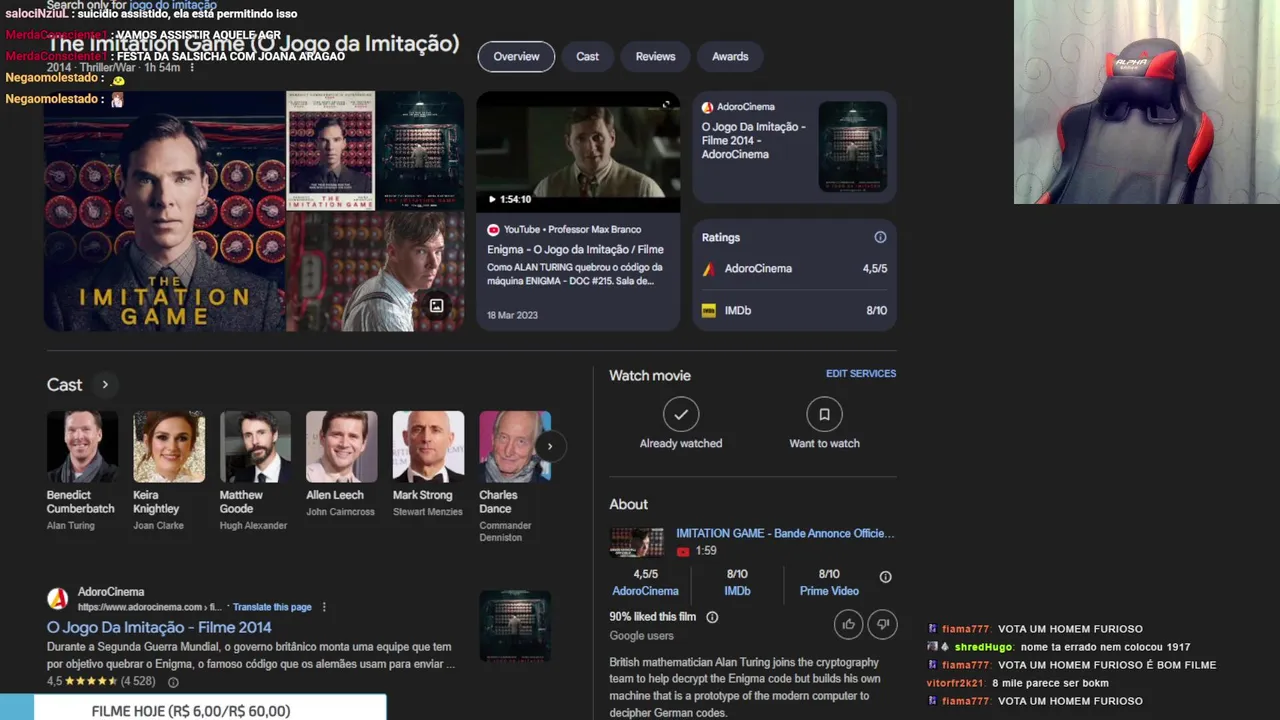Play the IMITATION GAME Bande Annonce trailer
This screenshot has width=1280, height=720.
coord(785,534)
